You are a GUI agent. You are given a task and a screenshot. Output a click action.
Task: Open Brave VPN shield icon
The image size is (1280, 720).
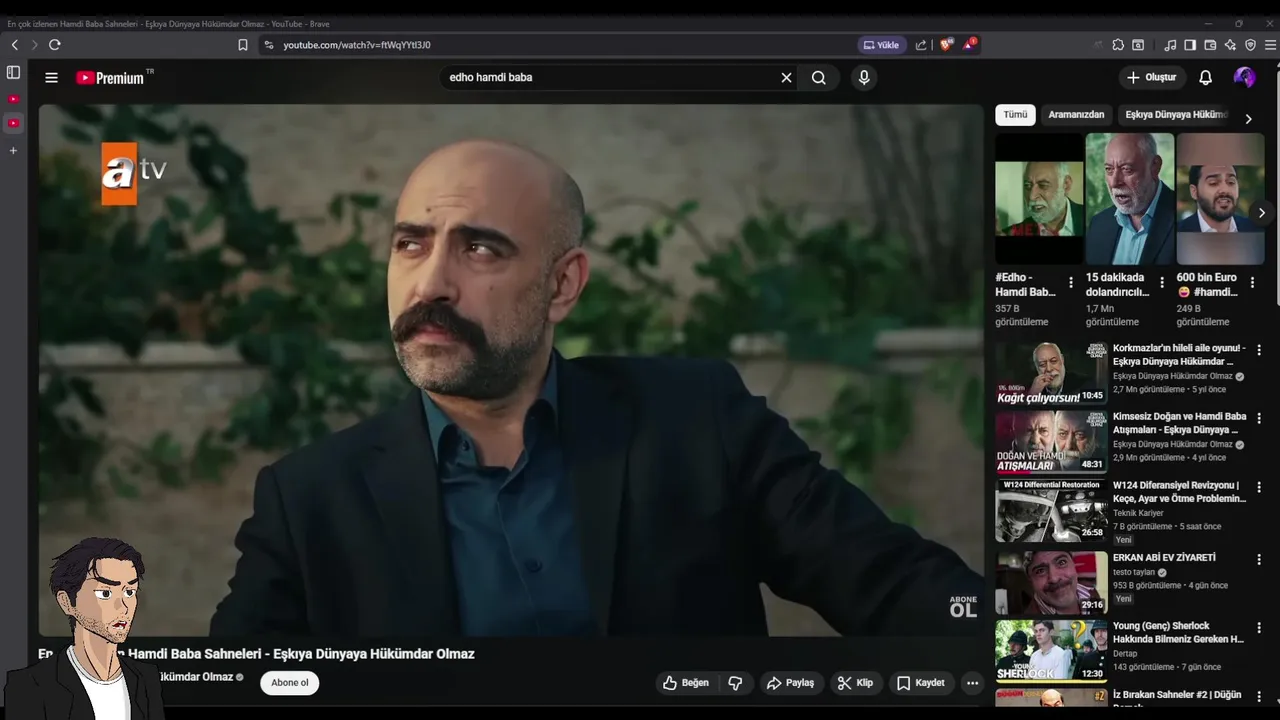point(1250,45)
